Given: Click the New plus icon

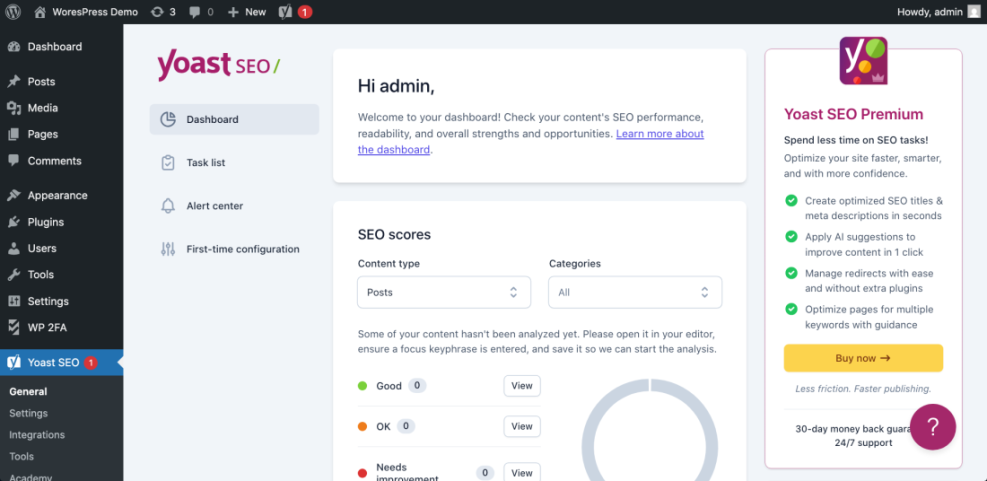Looking at the screenshot, I should 233,12.
